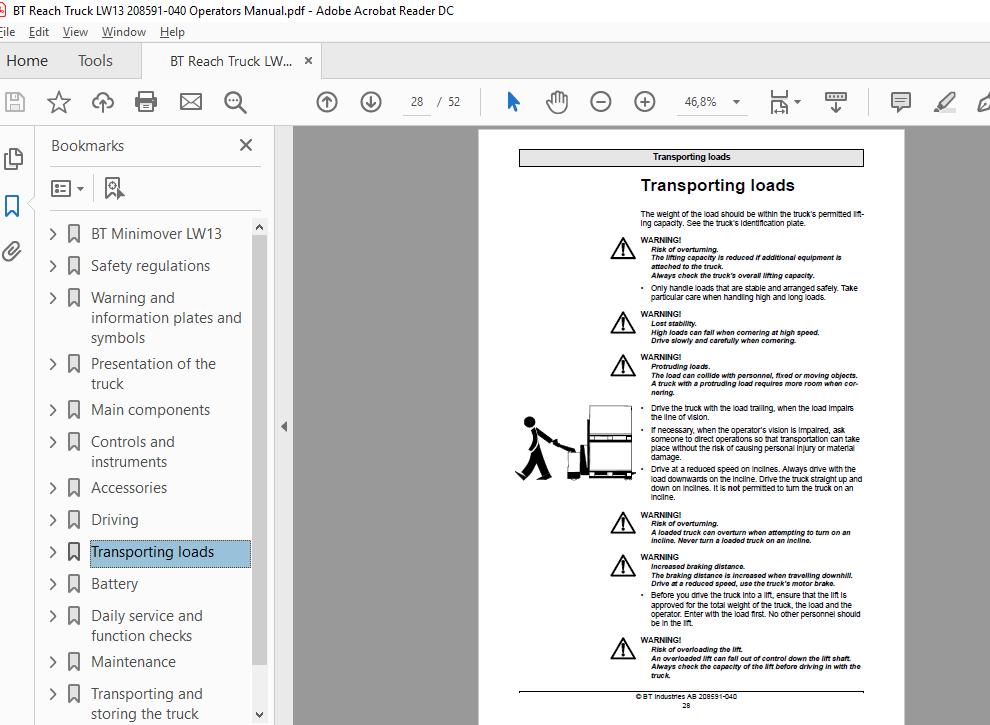990x725 pixels.
Task: Open the find text magnifier tool
Action: tap(235, 102)
